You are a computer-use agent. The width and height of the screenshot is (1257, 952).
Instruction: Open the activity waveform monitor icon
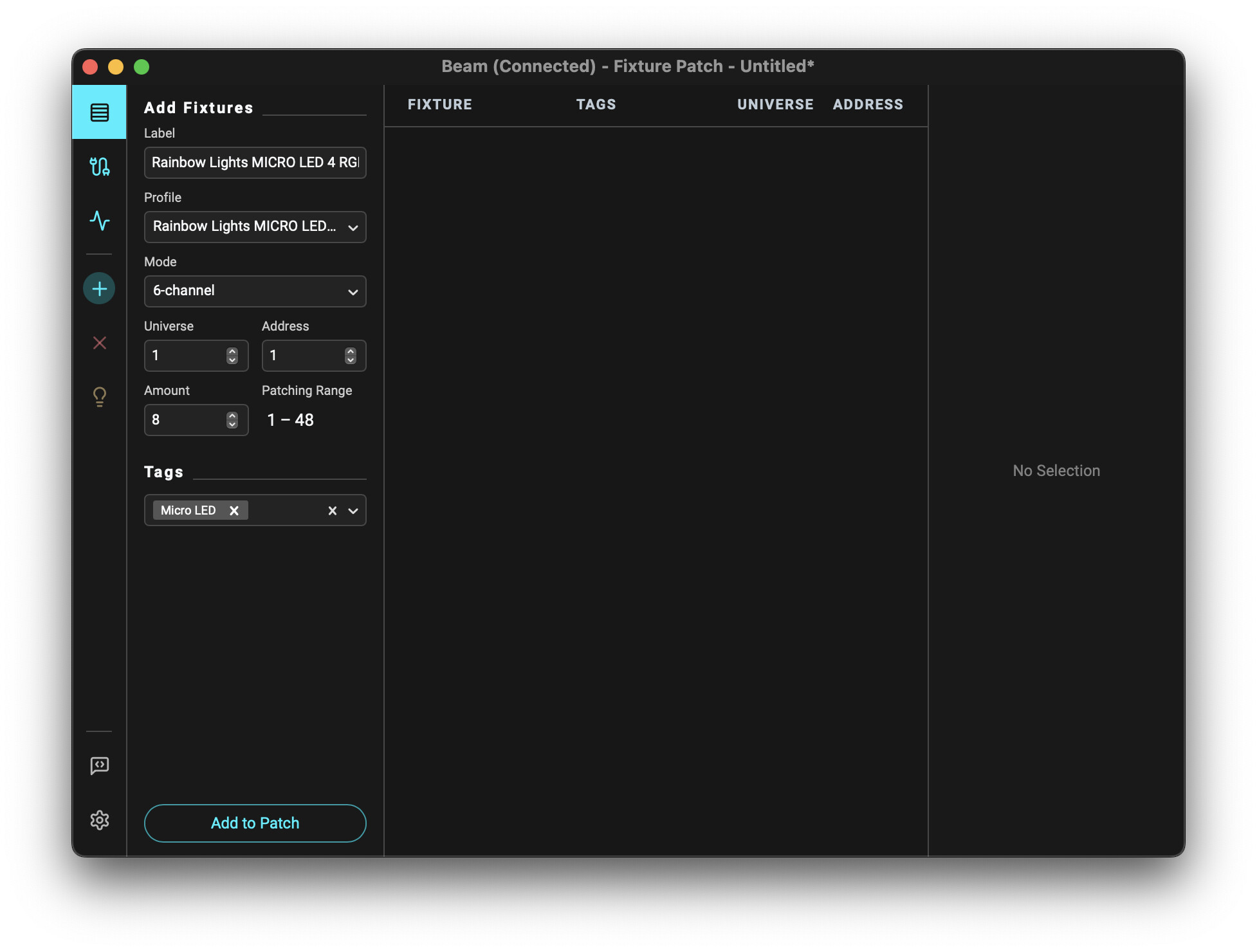point(99,221)
